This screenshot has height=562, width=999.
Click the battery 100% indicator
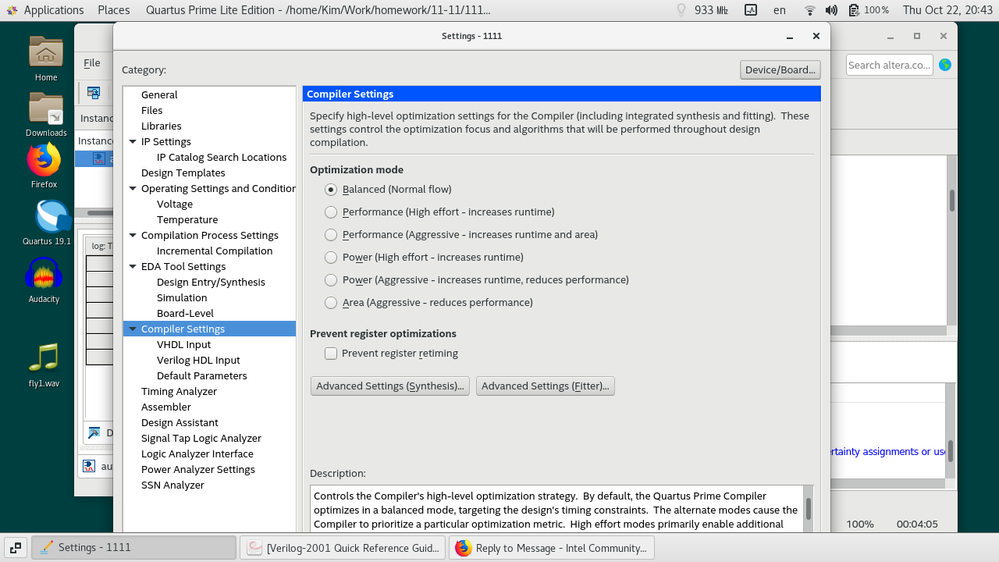tap(868, 10)
